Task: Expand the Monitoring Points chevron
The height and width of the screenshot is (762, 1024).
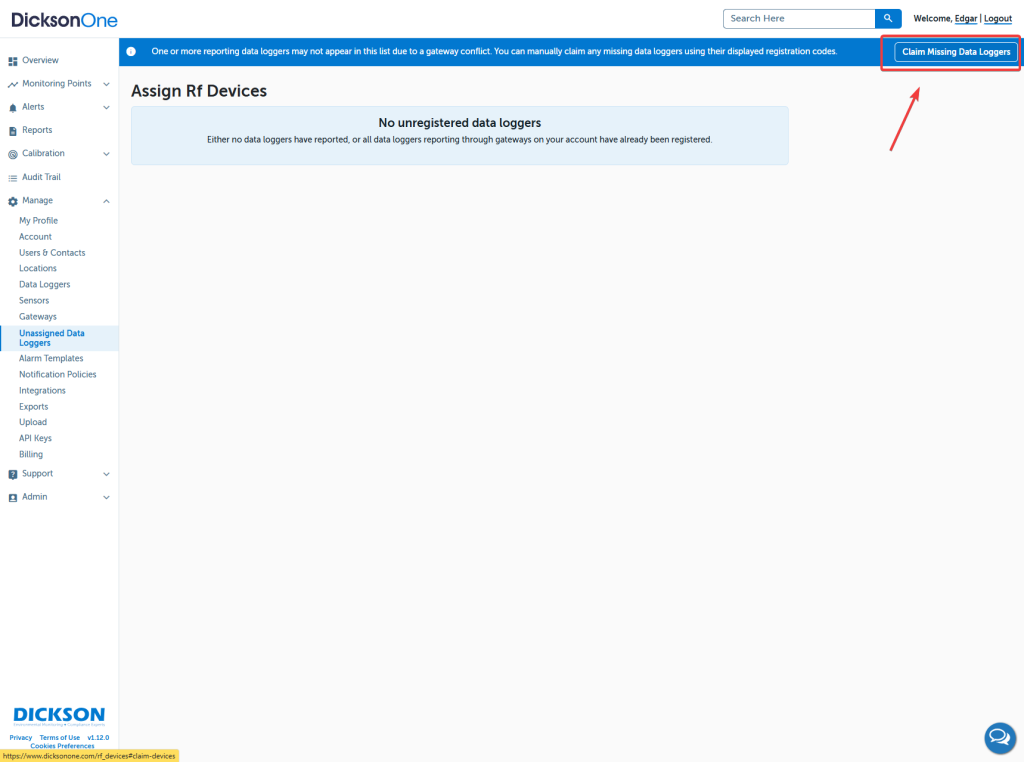Action: [106, 84]
